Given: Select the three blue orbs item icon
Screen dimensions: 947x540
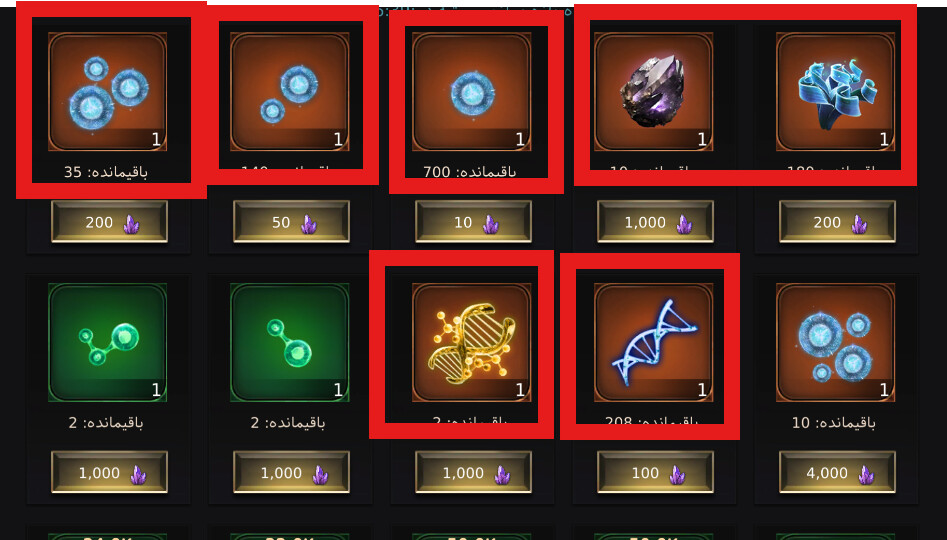Looking at the screenshot, I should point(108,92).
